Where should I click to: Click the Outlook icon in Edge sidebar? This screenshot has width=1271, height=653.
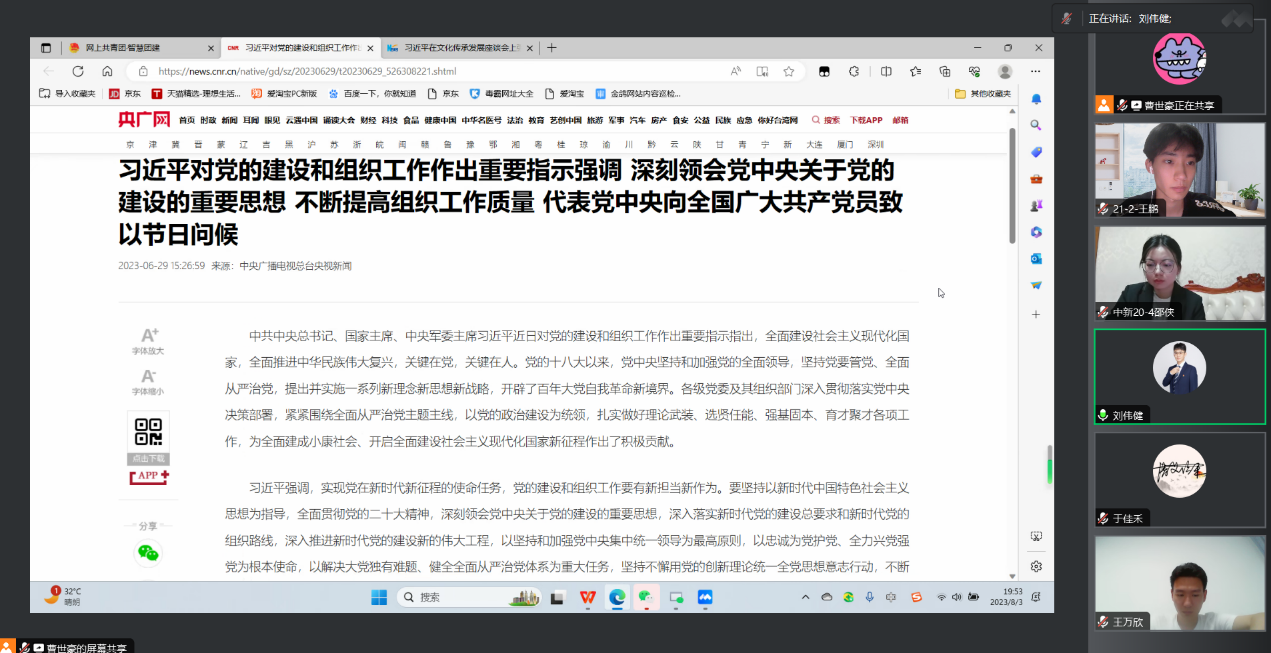1036,258
